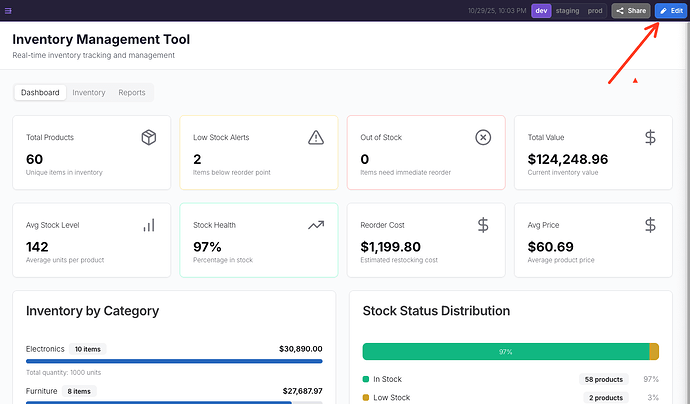690x404 pixels.
Task: Click the warning triangle on Low Stock Alerts
Action: pyautogui.click(x=316, y=137)
